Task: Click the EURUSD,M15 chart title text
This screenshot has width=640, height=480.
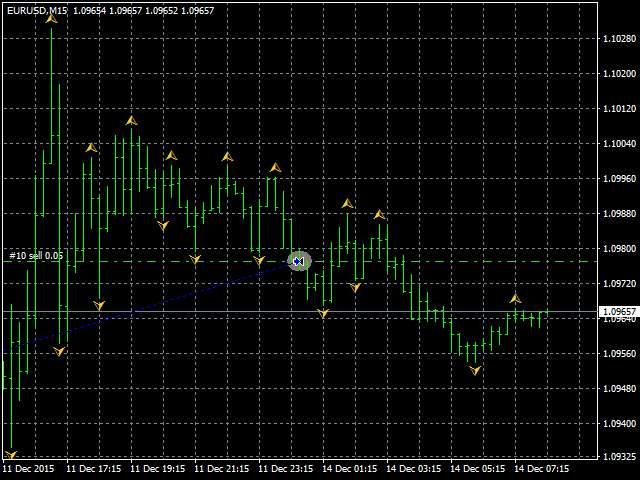Action: point(35,9)
